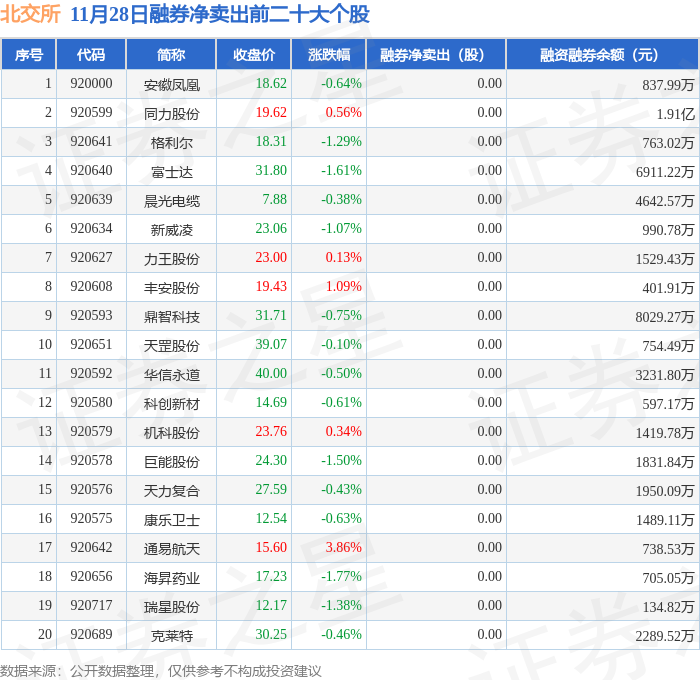Open stock 华信永道
The image size is (700, 680).
(x=171, y=375)
